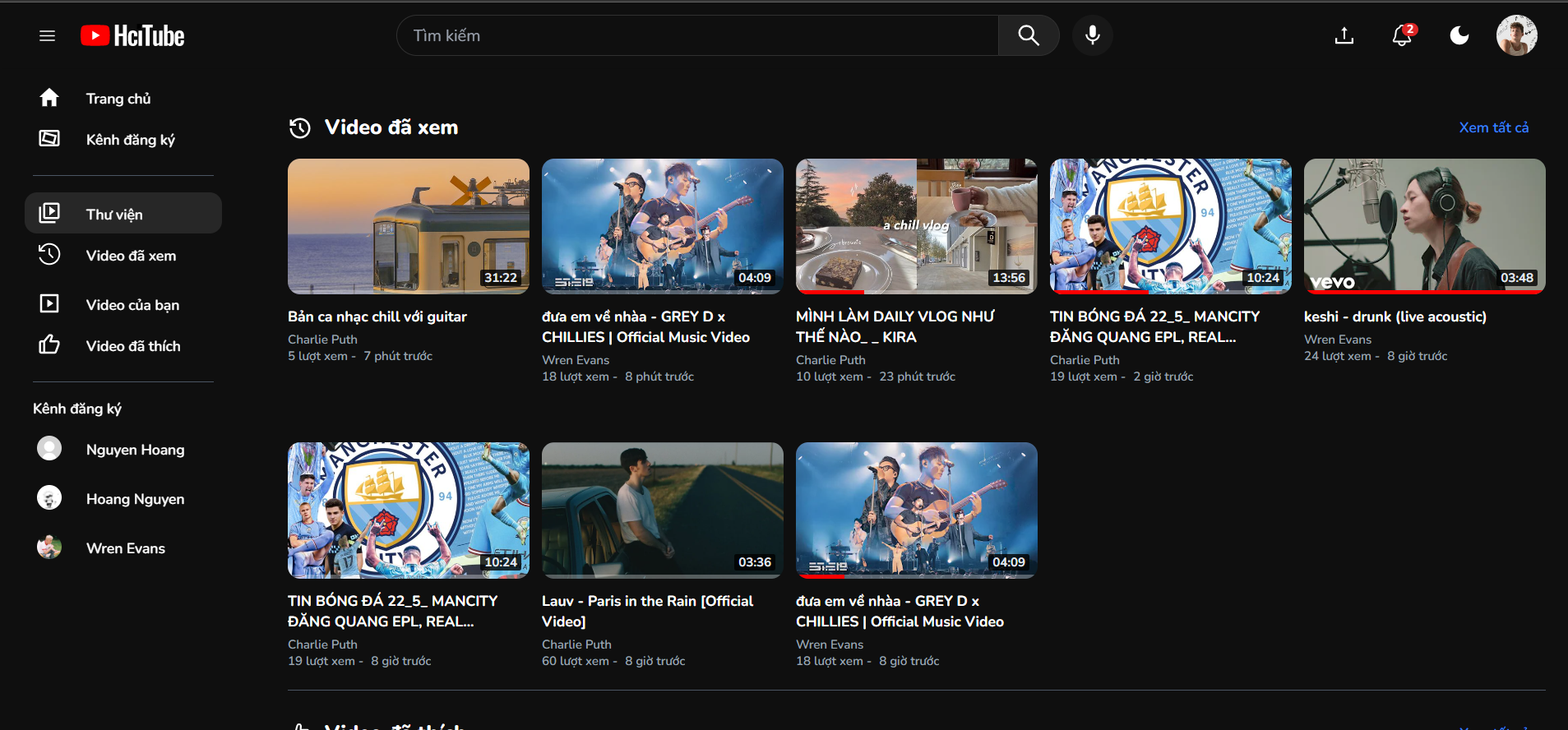Open Nguyen Hoang subscribed channel
Viewport: 1568px width, 730px height.
(123, 450)
